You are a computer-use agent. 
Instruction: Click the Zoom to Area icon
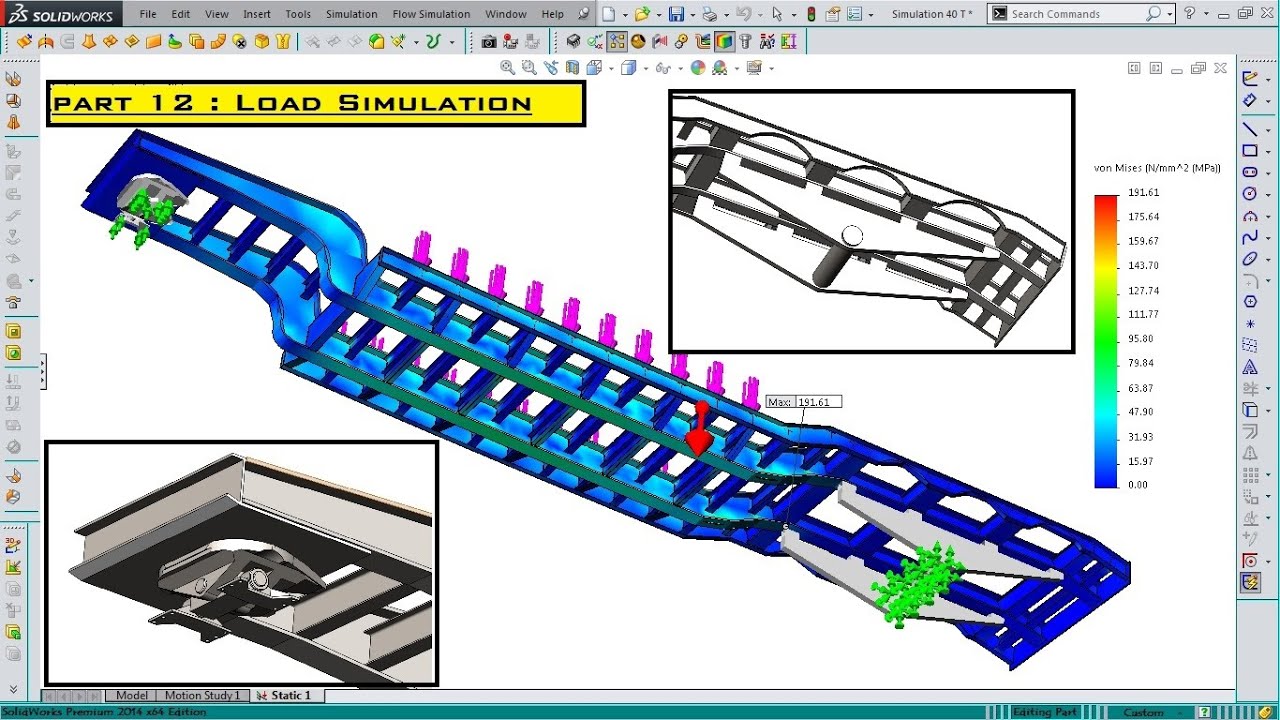pyautogui.click(x=528, y=68)
